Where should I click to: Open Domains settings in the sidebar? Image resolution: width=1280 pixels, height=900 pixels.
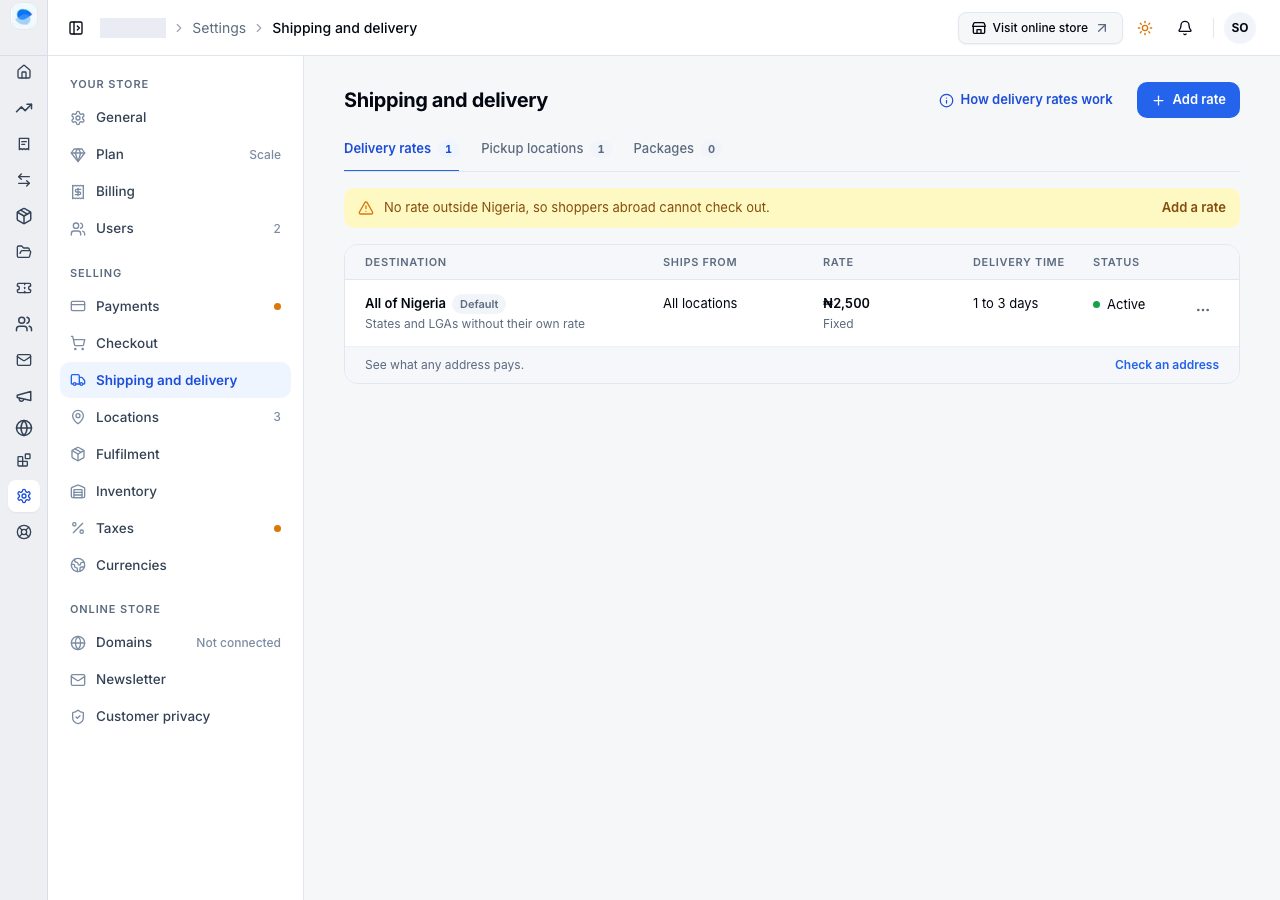(176, 642)
